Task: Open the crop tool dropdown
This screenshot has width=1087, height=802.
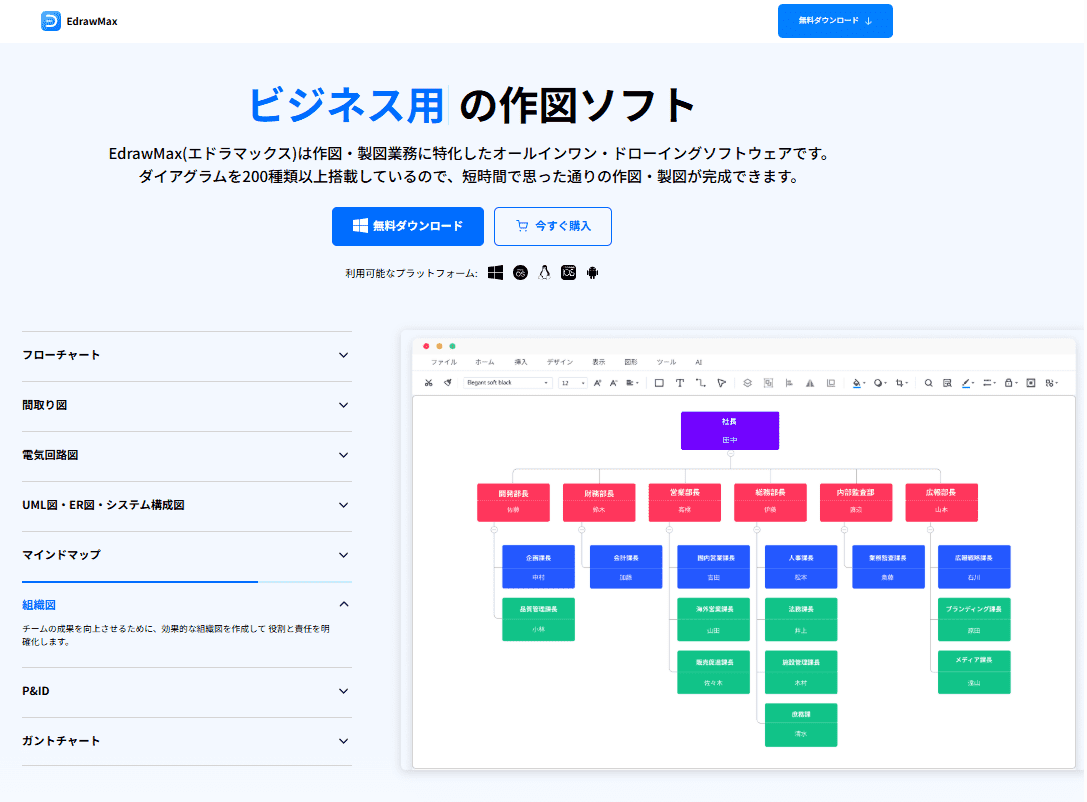Action: pos(901,383)
